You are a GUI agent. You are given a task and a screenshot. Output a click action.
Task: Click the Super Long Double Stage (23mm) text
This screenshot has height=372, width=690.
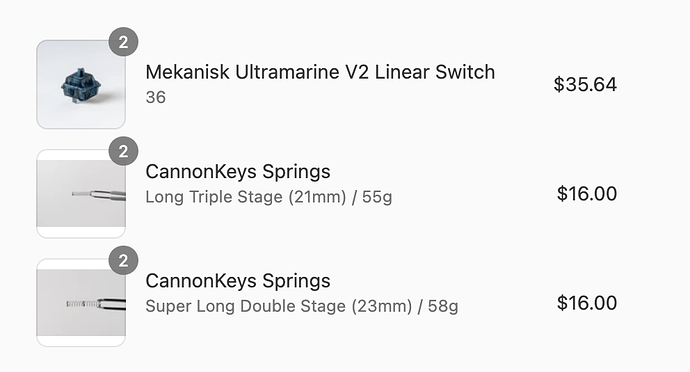pyautogui.click(x=279, y=306)
